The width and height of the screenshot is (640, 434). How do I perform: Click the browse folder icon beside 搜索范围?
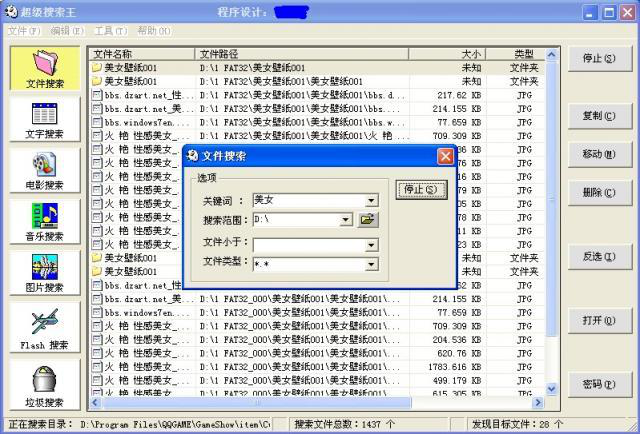368,220
